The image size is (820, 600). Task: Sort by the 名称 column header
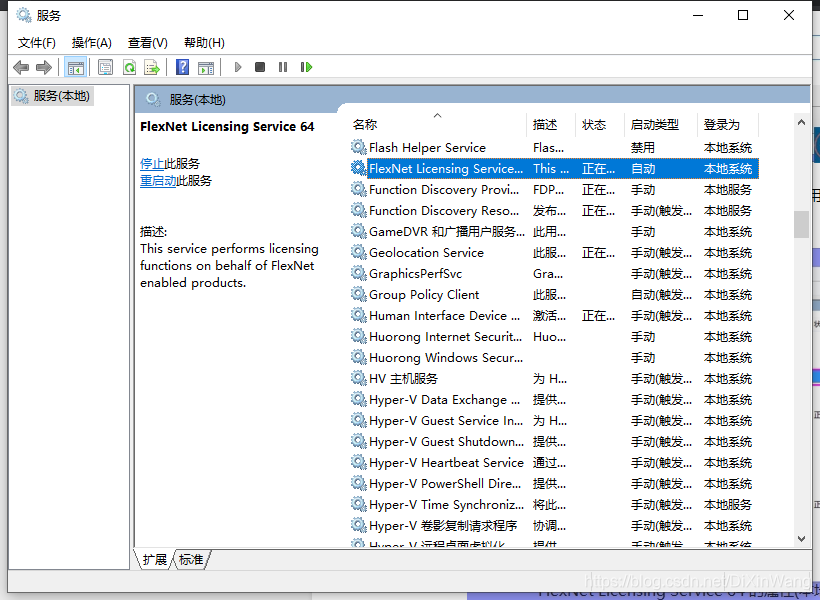tap(437, 124)
